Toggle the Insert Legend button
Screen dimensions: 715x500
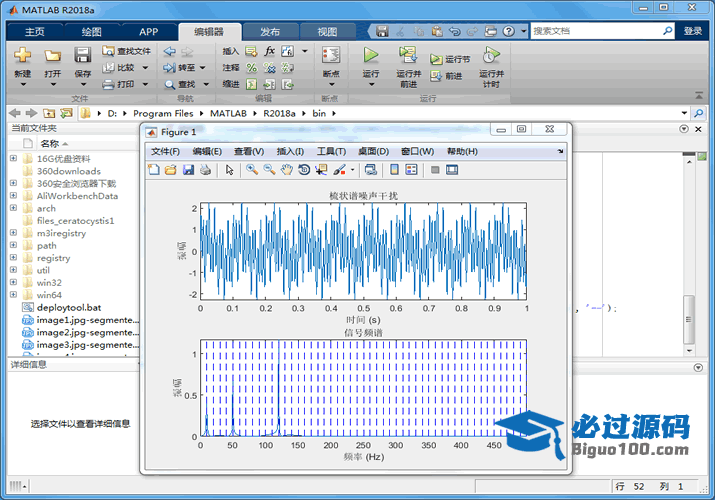pos(411,170)
